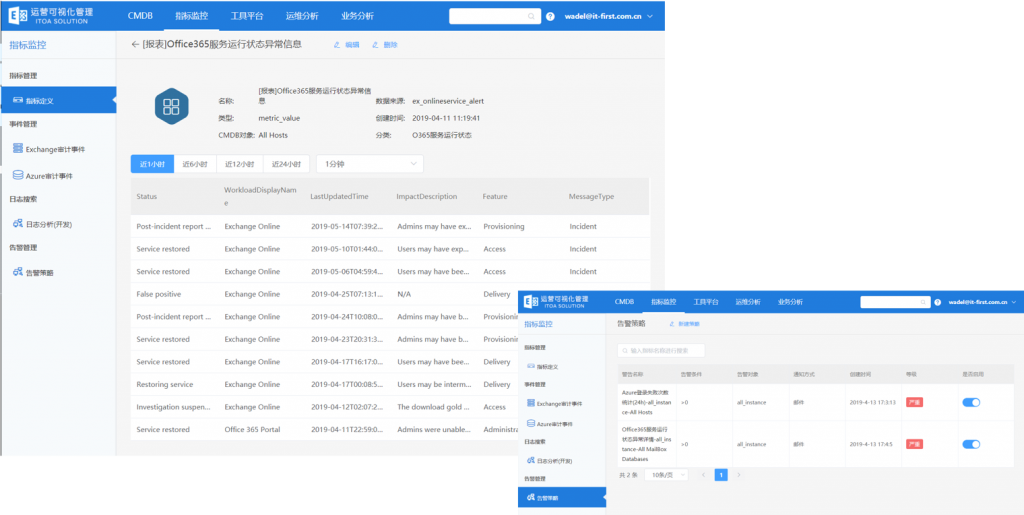
Task: Click Exchange审计事件 server icon in report sidebar
Action: (x=18, y=148)
